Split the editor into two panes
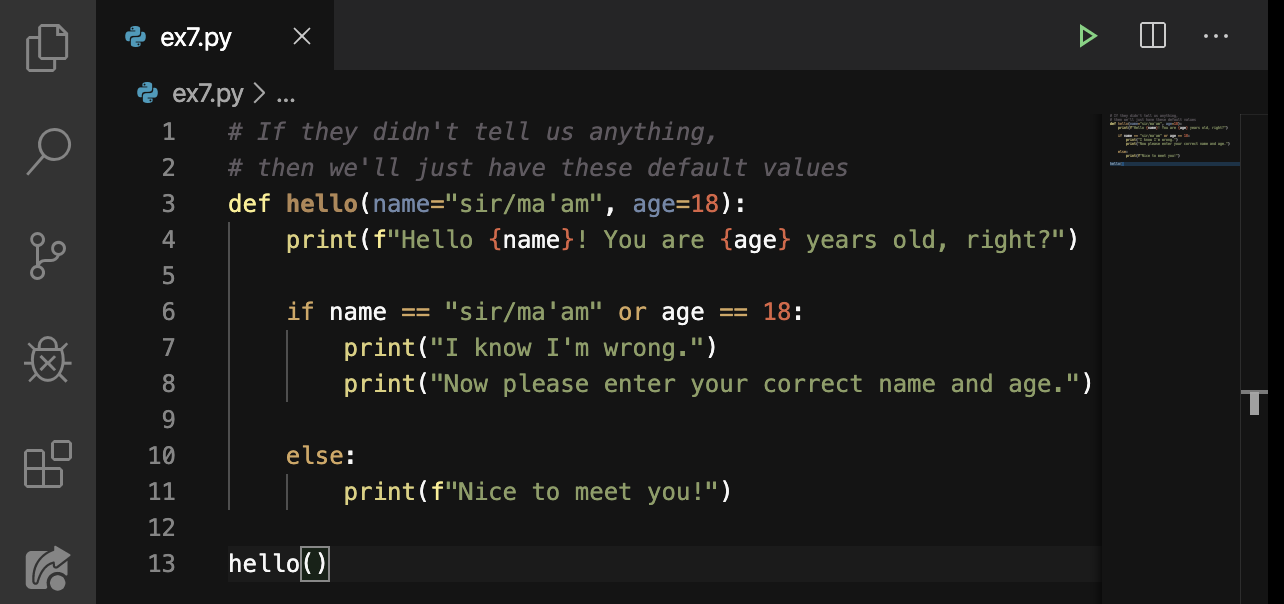 [x=1152, y=35]
